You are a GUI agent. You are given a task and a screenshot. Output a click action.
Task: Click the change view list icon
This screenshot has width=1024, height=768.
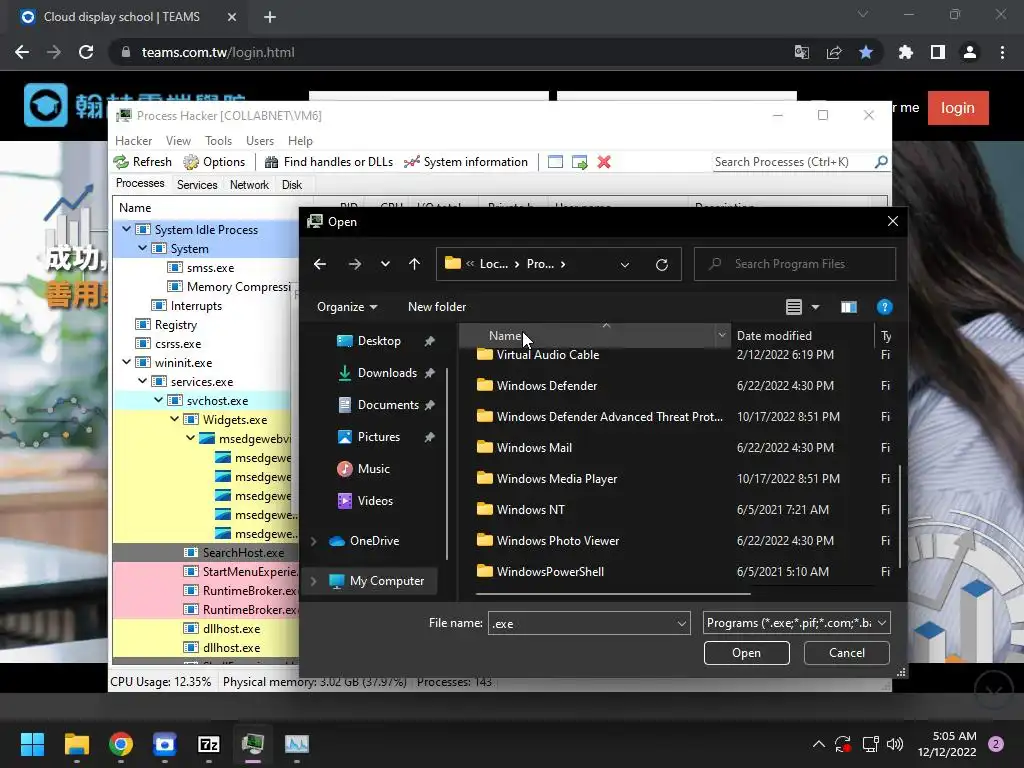point(793,307)
